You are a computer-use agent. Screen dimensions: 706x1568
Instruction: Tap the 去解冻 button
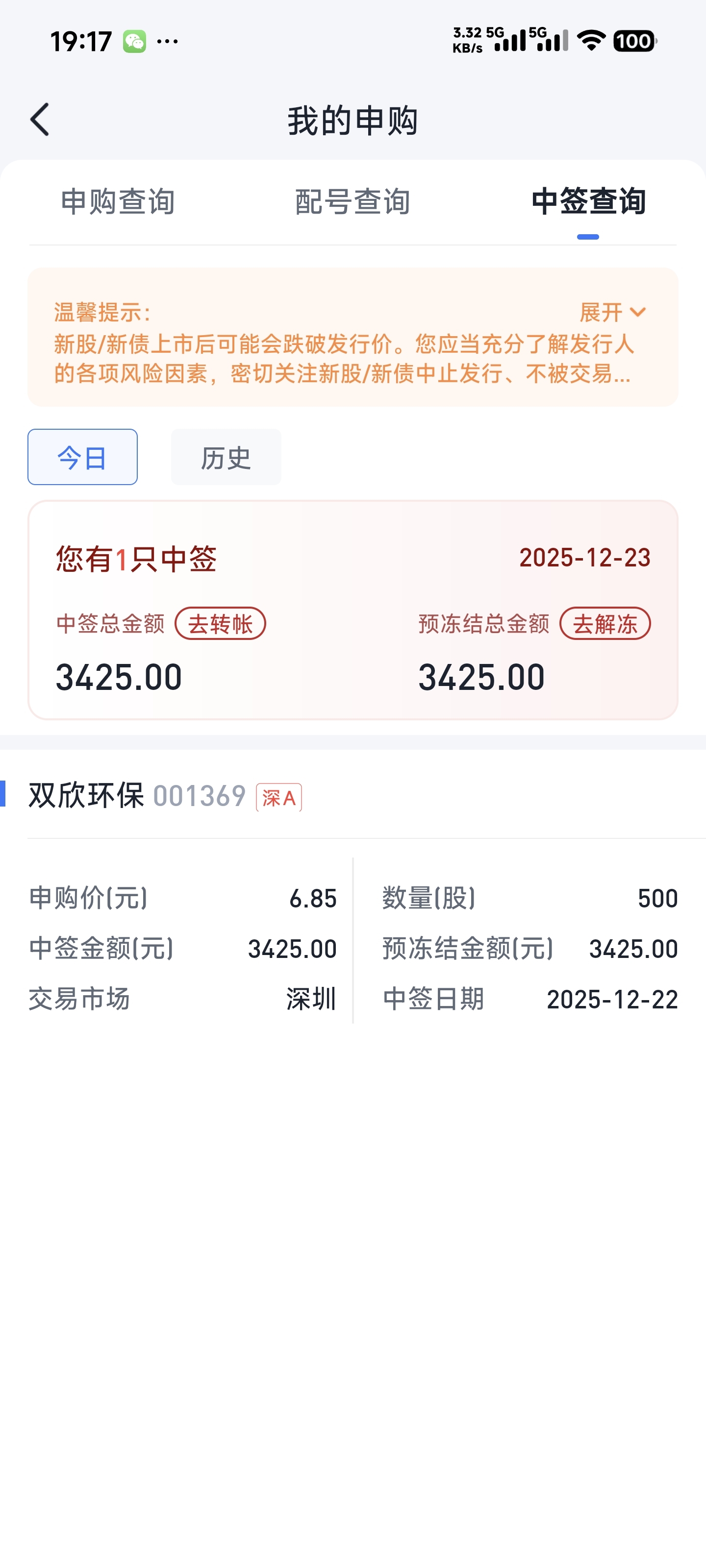point(605,624)
